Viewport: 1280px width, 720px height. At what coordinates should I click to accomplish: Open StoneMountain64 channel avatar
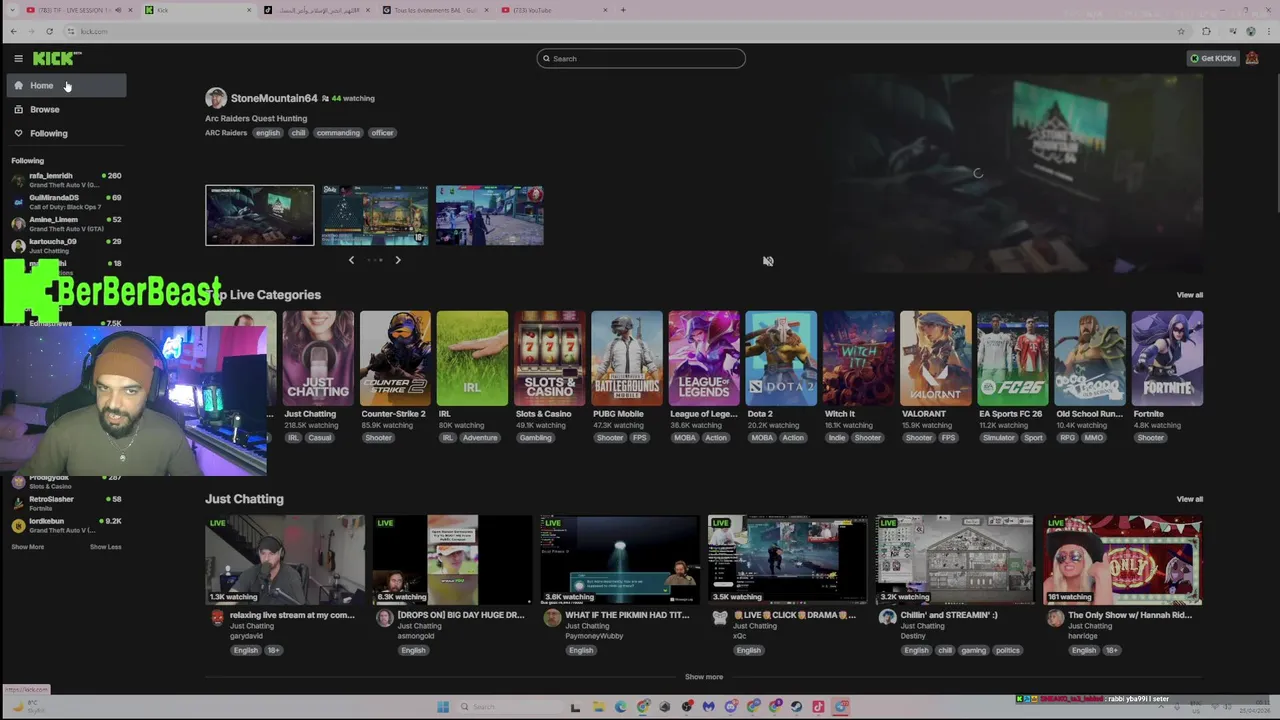[215, 98]
